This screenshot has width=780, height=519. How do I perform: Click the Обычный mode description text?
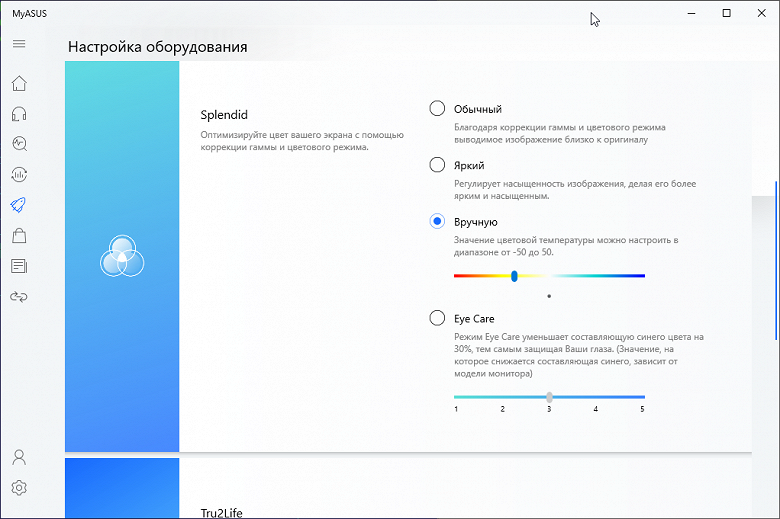[x=560, y=133]
